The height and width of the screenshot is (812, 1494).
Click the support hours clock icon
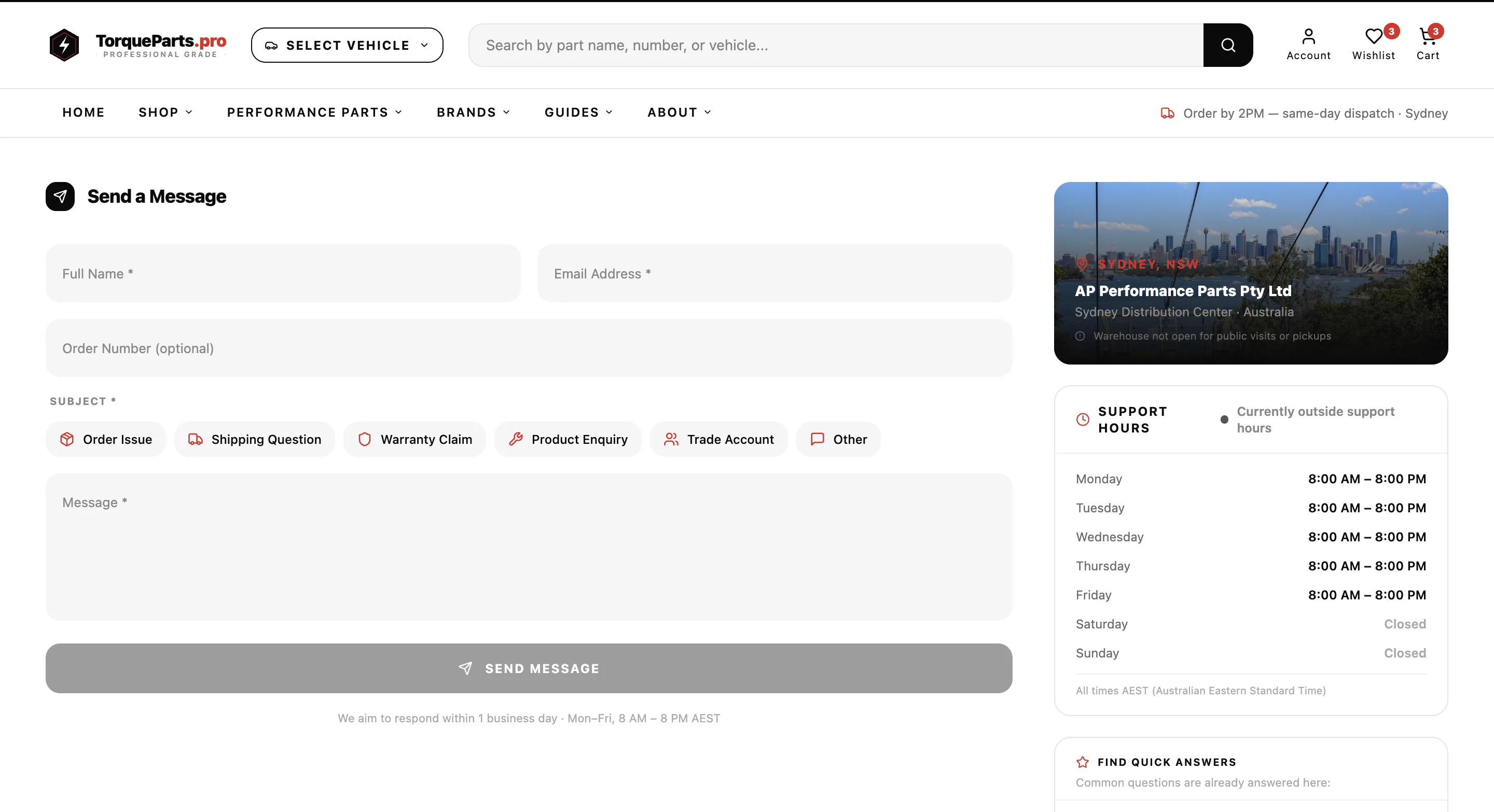pyautogui.click(x=1082, y=419)
